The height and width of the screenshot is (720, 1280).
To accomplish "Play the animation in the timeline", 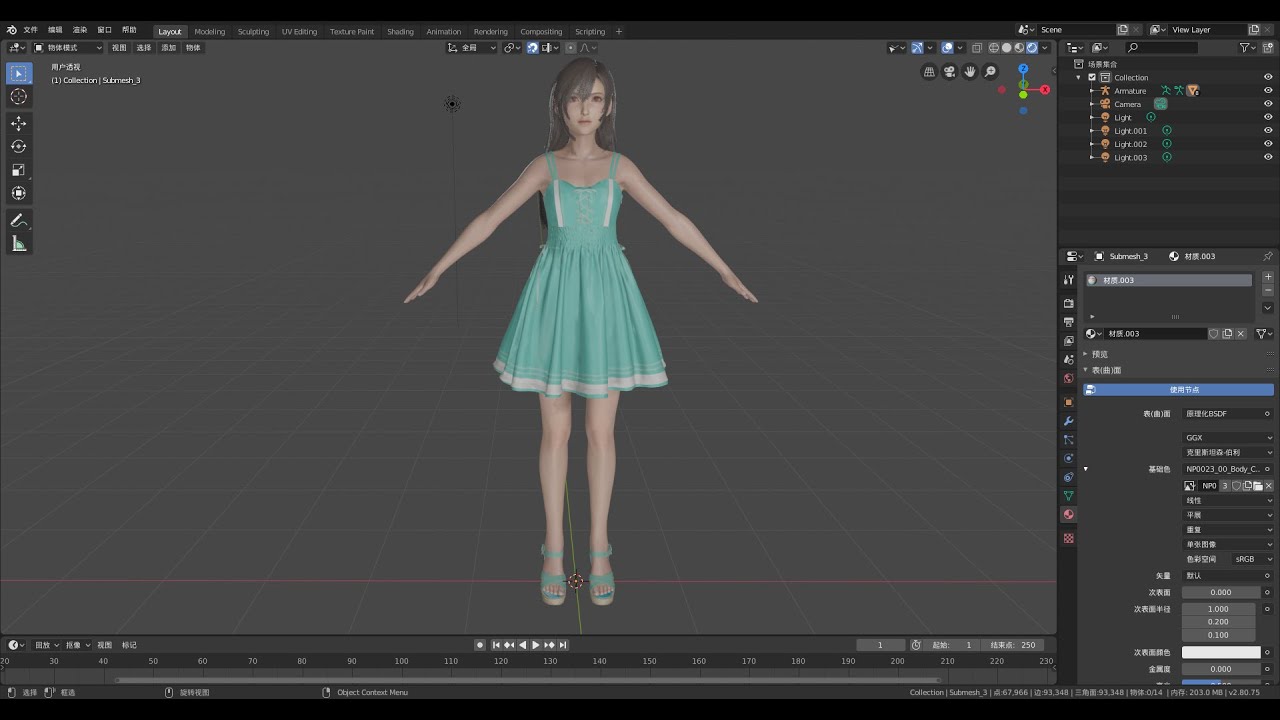I will (536, 645).
